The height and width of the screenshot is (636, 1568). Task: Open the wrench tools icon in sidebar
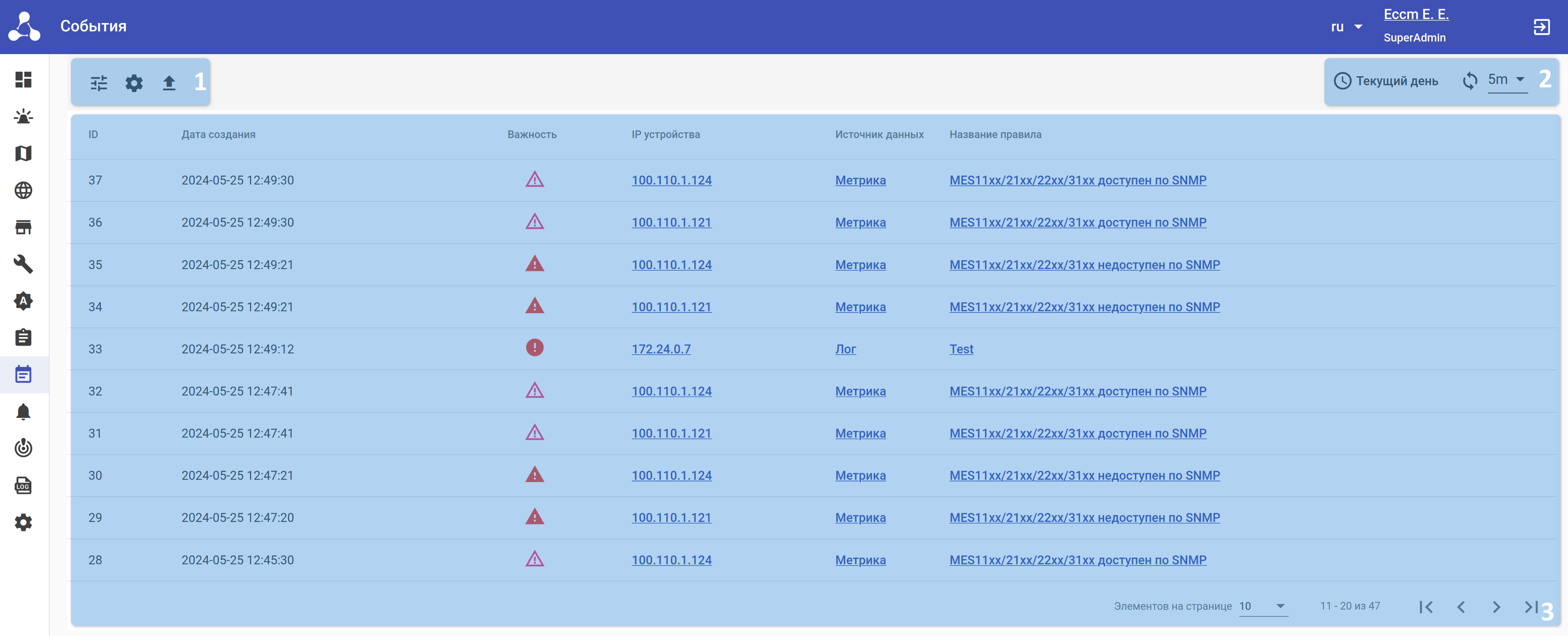23,264
